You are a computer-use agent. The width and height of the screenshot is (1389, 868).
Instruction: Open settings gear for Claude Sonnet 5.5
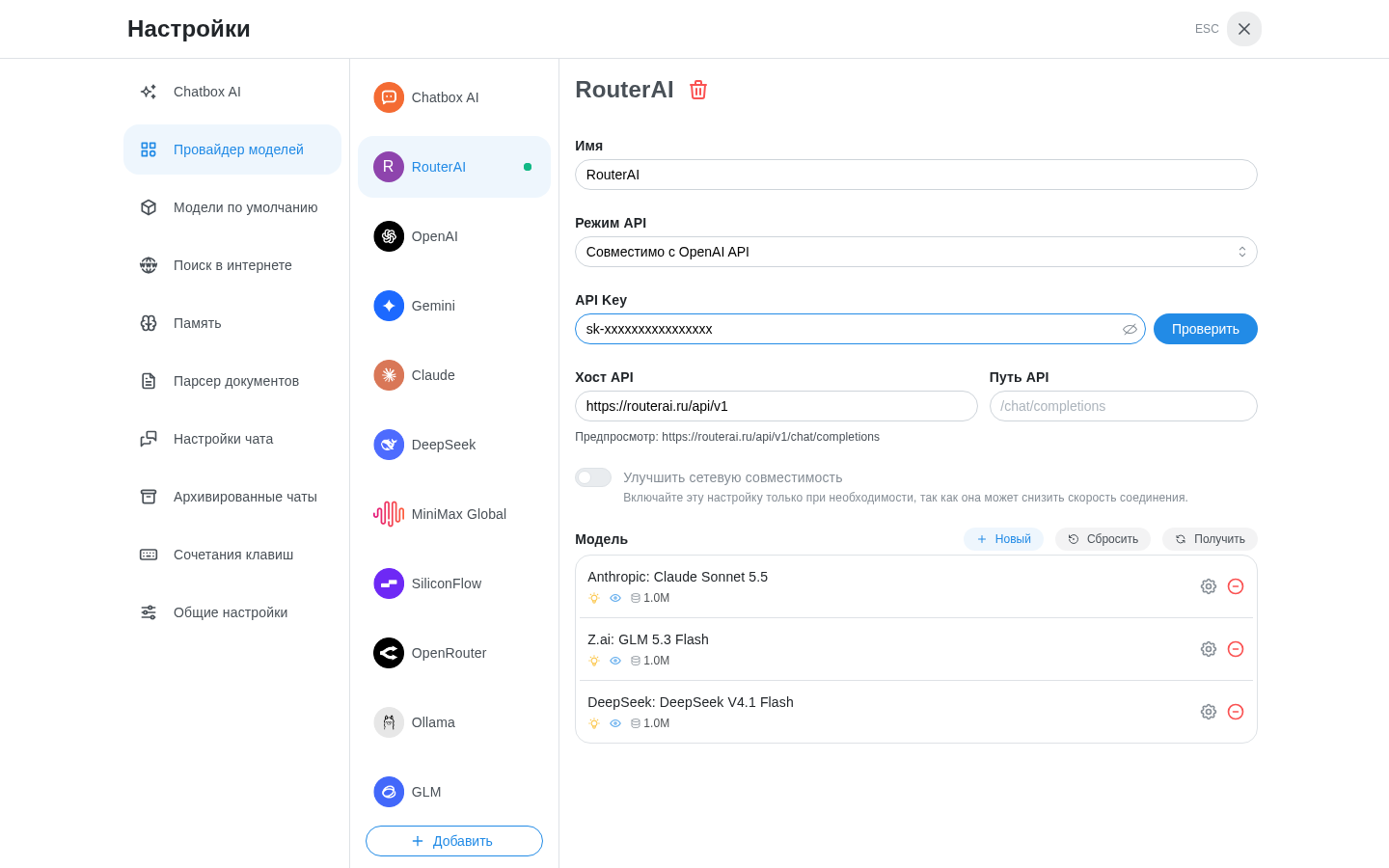(1209, 586)
